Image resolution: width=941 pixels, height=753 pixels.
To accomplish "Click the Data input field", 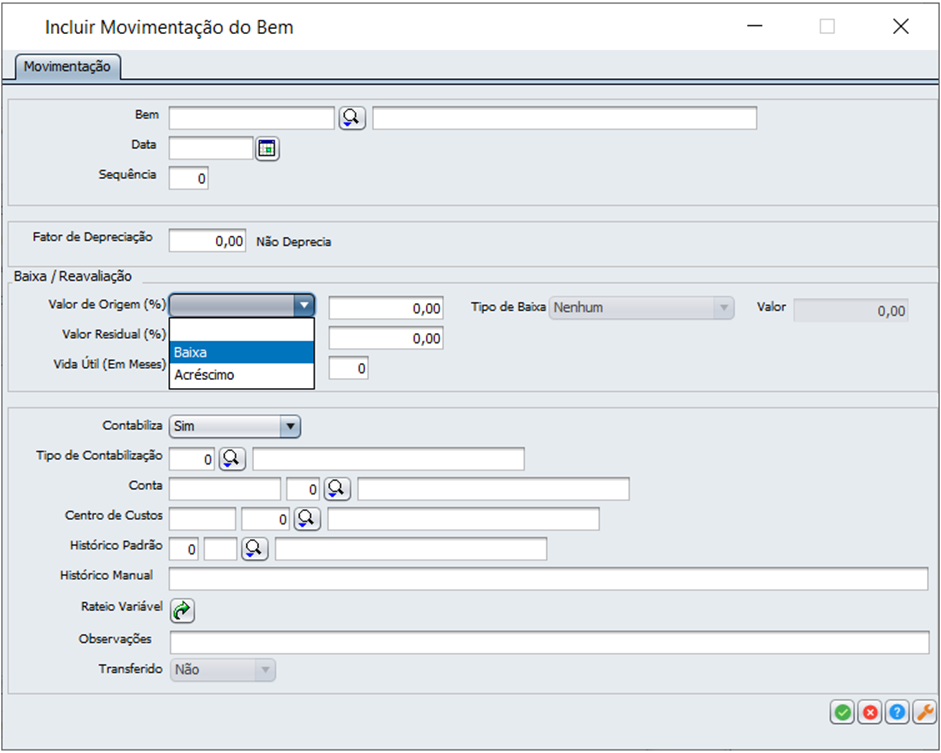I will (211, 148).
